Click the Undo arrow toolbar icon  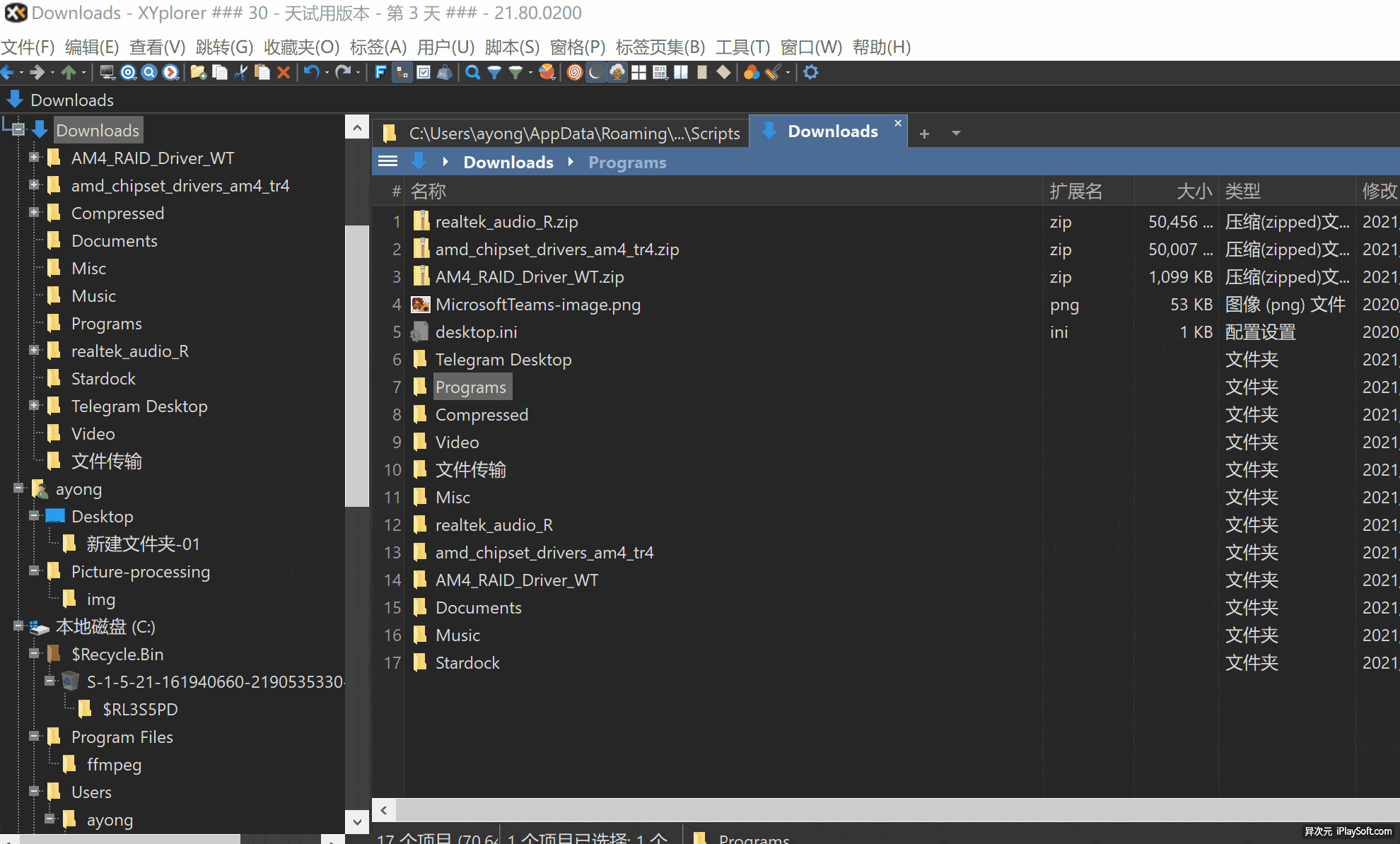coord(311,72)
